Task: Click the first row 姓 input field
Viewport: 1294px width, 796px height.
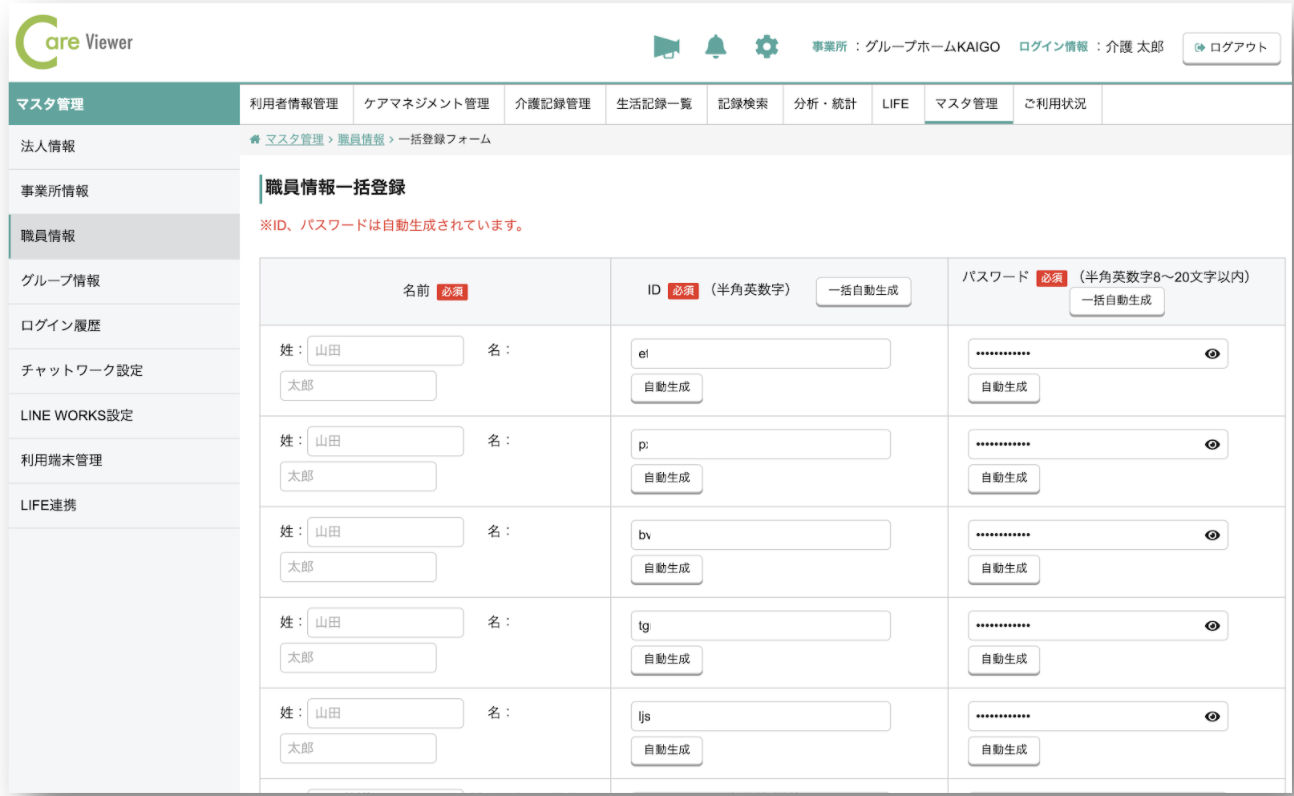Action: point(386,350)
